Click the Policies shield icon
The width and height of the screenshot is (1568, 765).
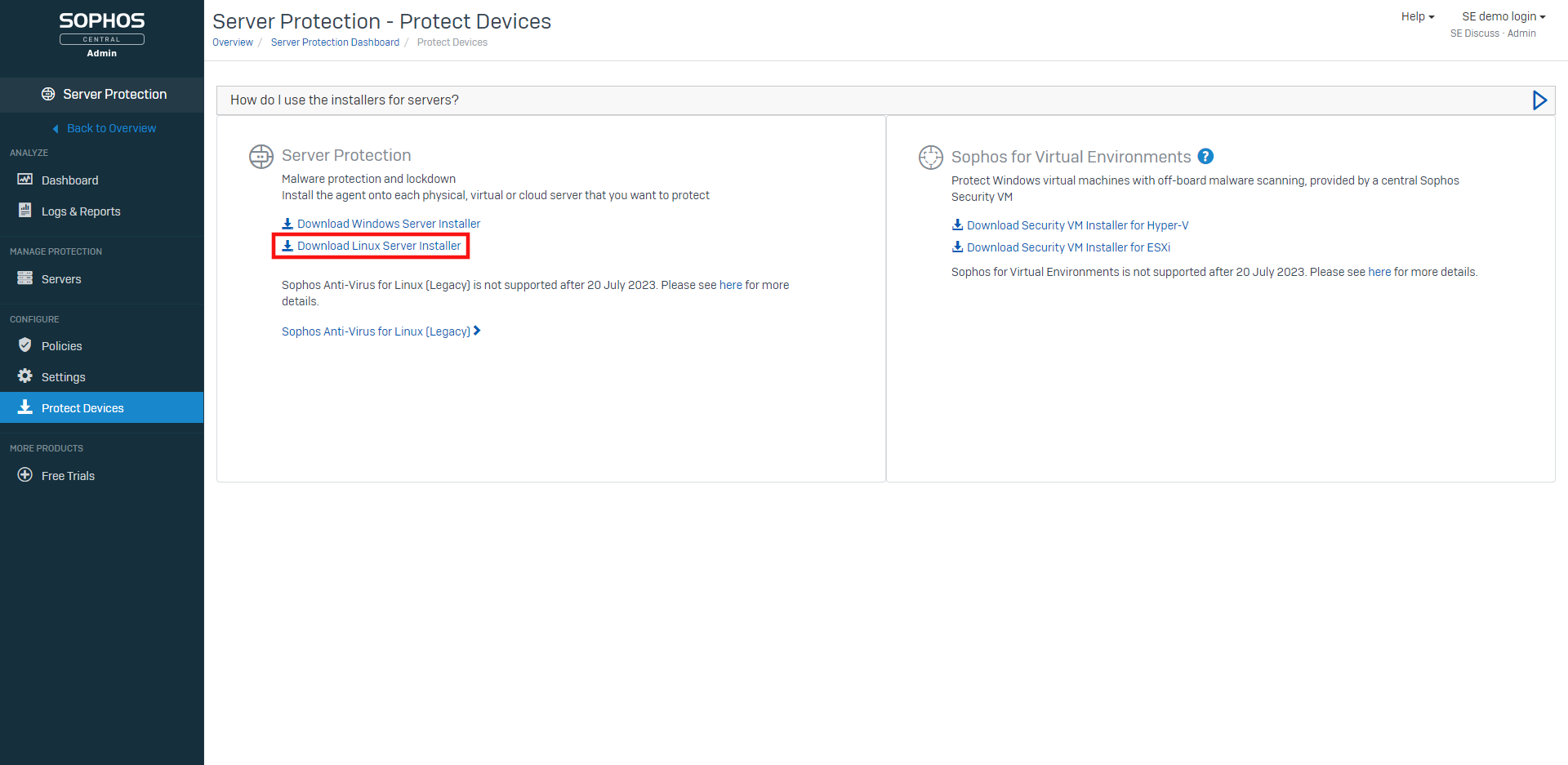click(x=25, y=345)
